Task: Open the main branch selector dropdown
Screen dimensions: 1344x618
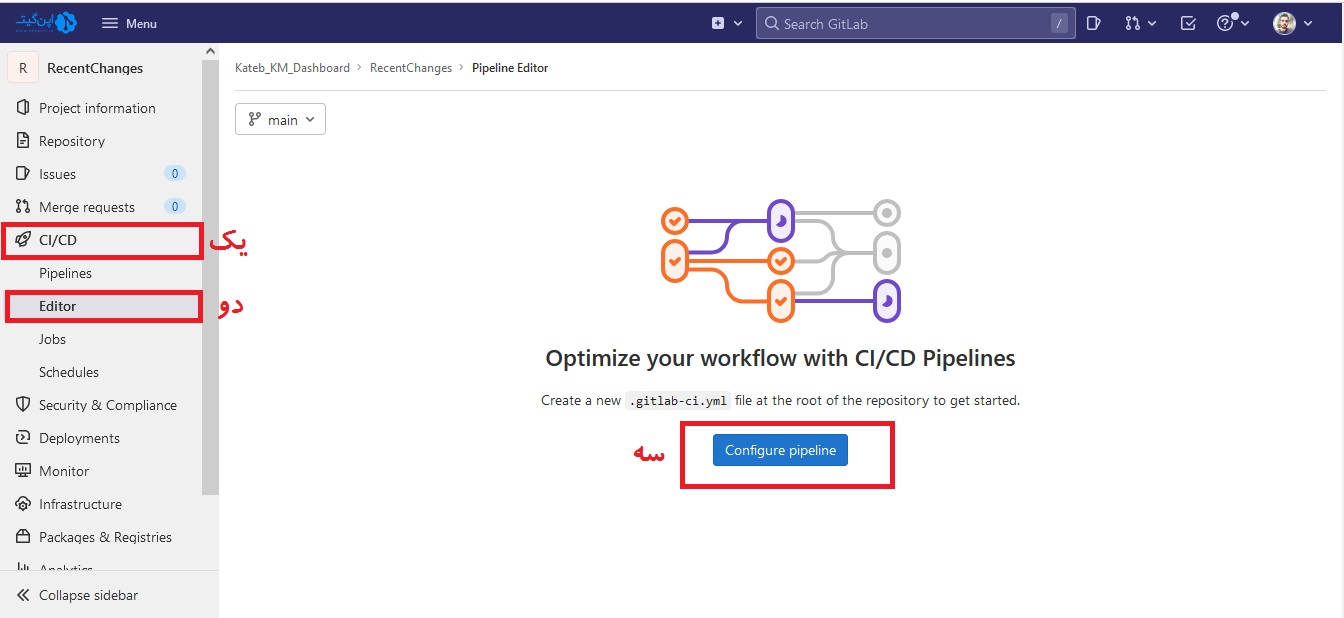Action: pos(280,120)
